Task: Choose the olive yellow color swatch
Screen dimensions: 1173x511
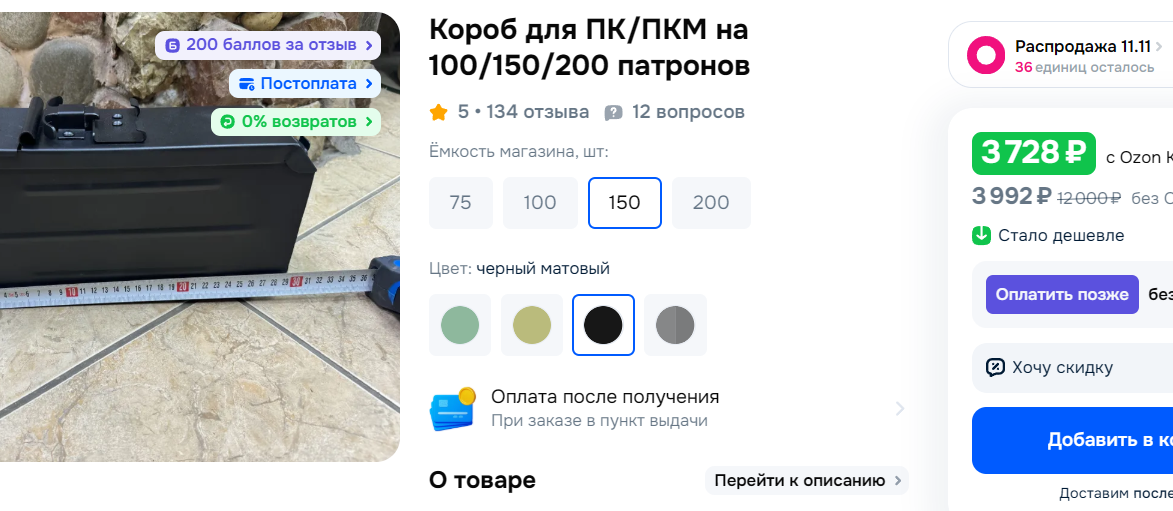Action: tap(532, 325)
